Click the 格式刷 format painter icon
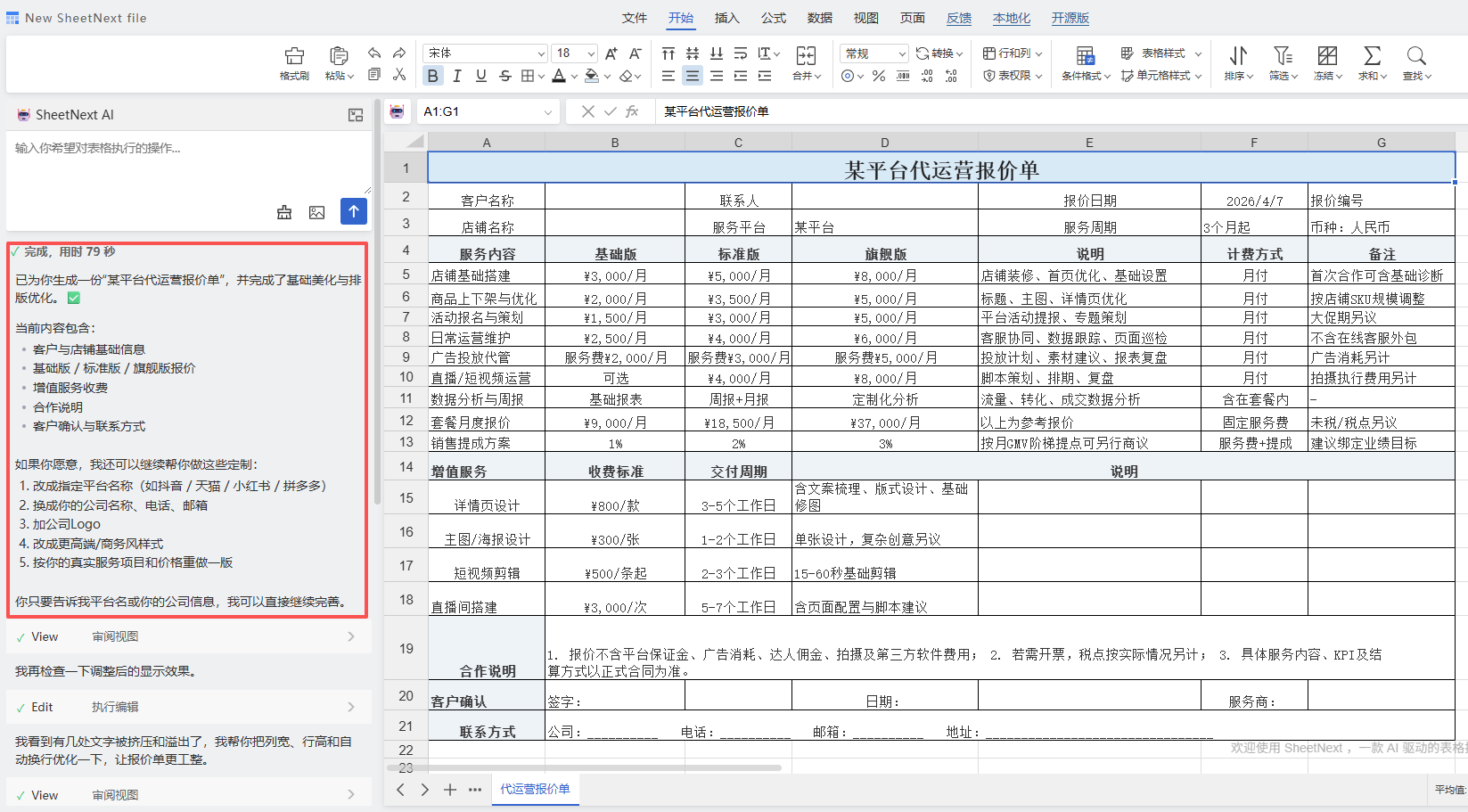The image size is (1468, 812). click(x=294, y=62)
